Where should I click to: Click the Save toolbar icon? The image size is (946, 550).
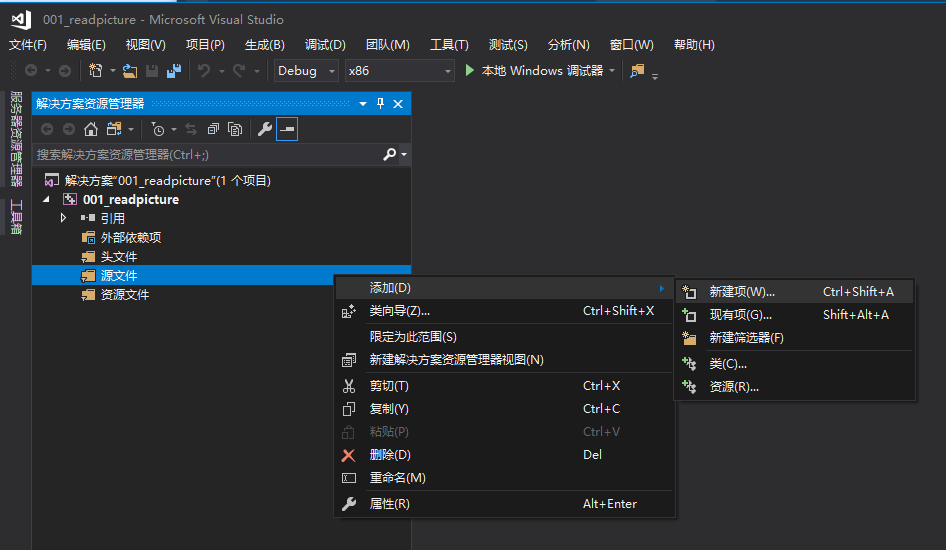click(x=152, y=71)
